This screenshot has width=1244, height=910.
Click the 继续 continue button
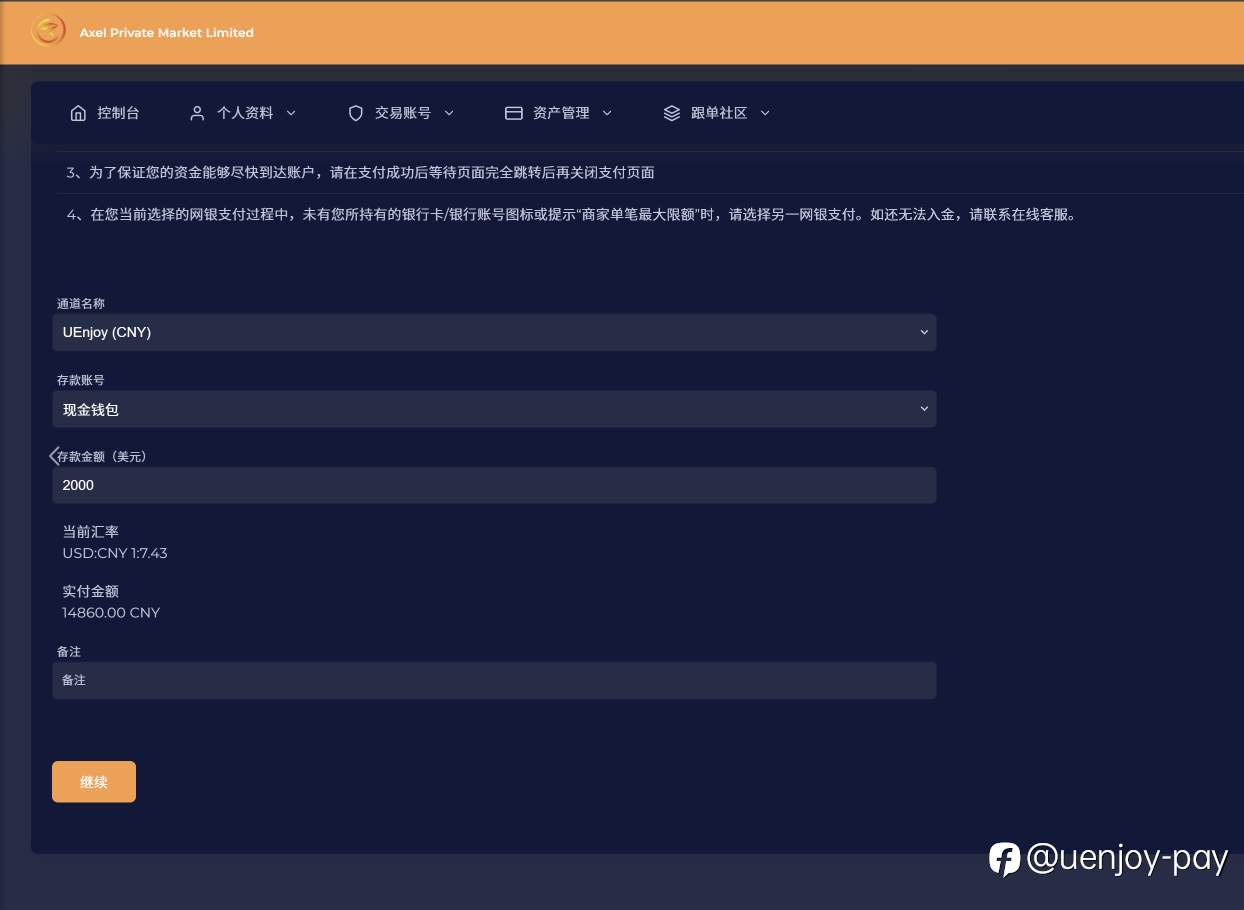(94, 782)
